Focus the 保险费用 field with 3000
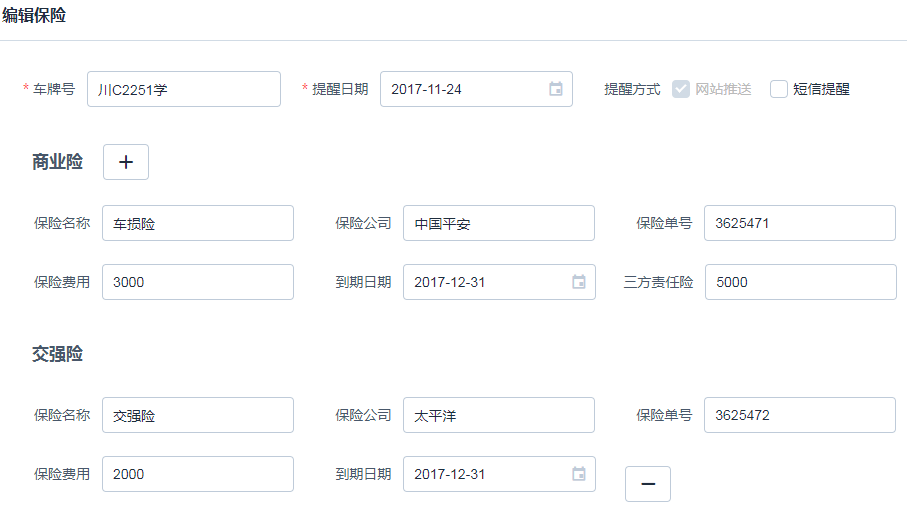The height and width of the screenshot is (511, 907). 197,282
